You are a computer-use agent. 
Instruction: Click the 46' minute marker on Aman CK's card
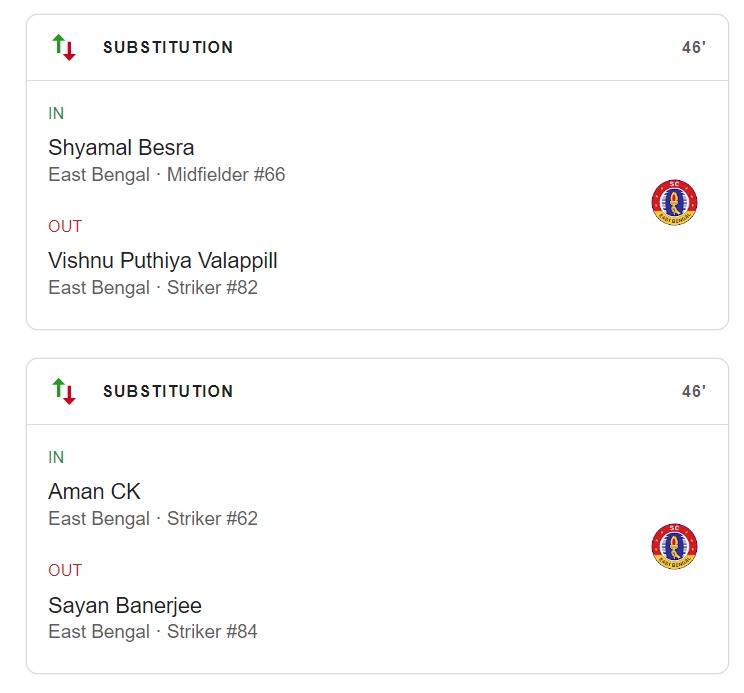pyautogui.click(x=693, y=391)
